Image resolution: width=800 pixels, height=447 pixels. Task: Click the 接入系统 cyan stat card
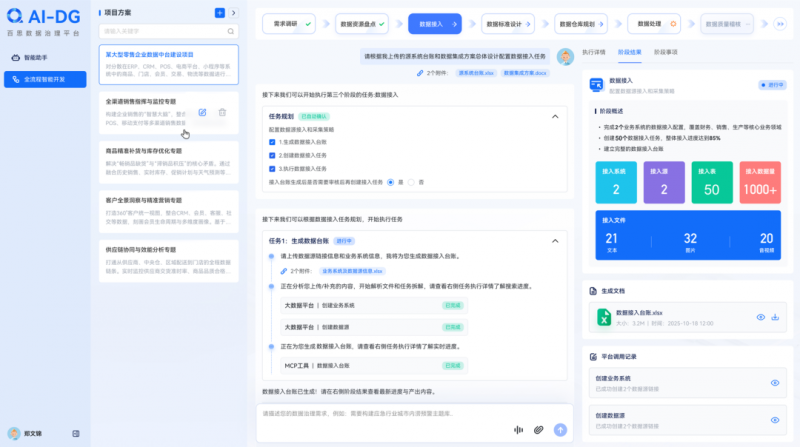[616, 183]
